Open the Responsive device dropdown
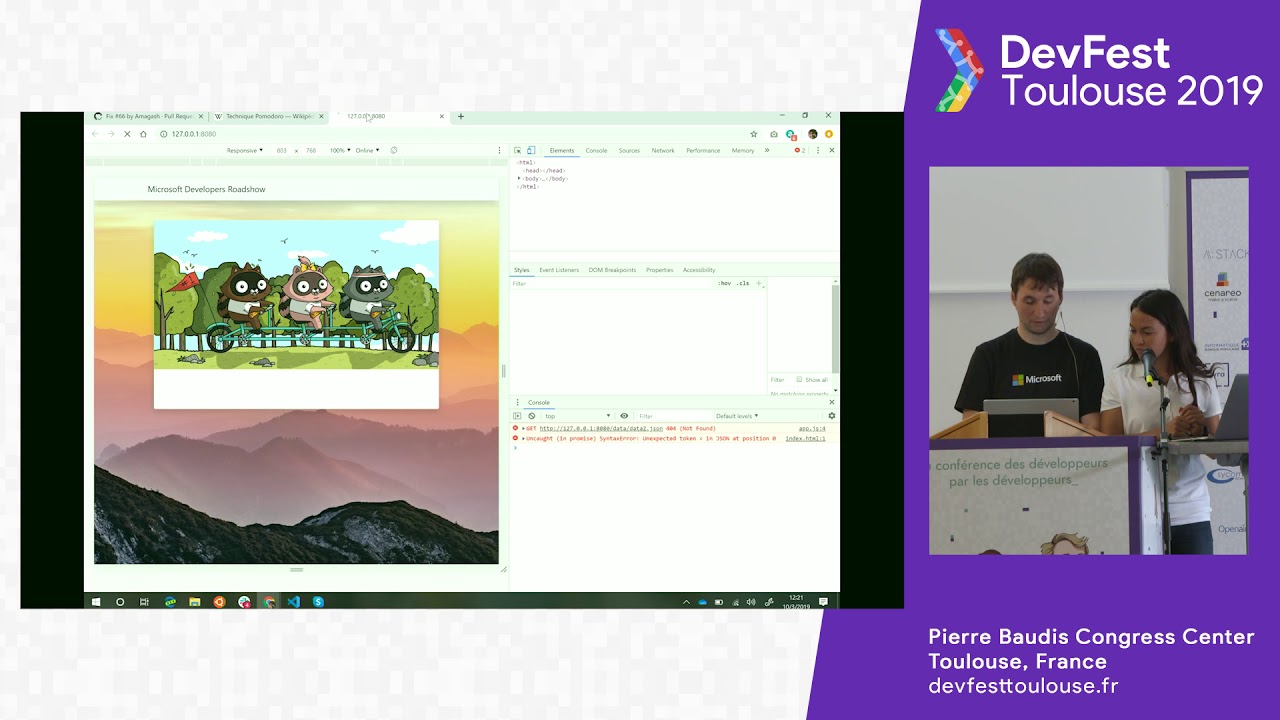Image resolution: width=1280 pixels, height=720 pixels. point(245,150)
